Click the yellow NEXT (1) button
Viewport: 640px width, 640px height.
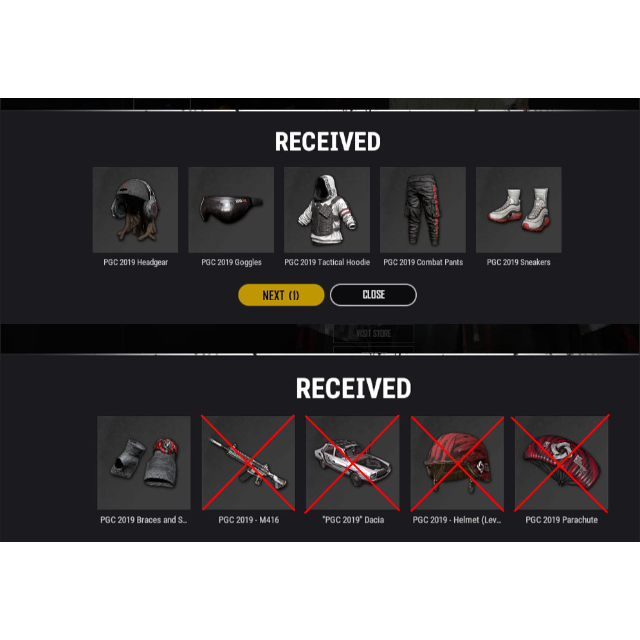(281, 295)
